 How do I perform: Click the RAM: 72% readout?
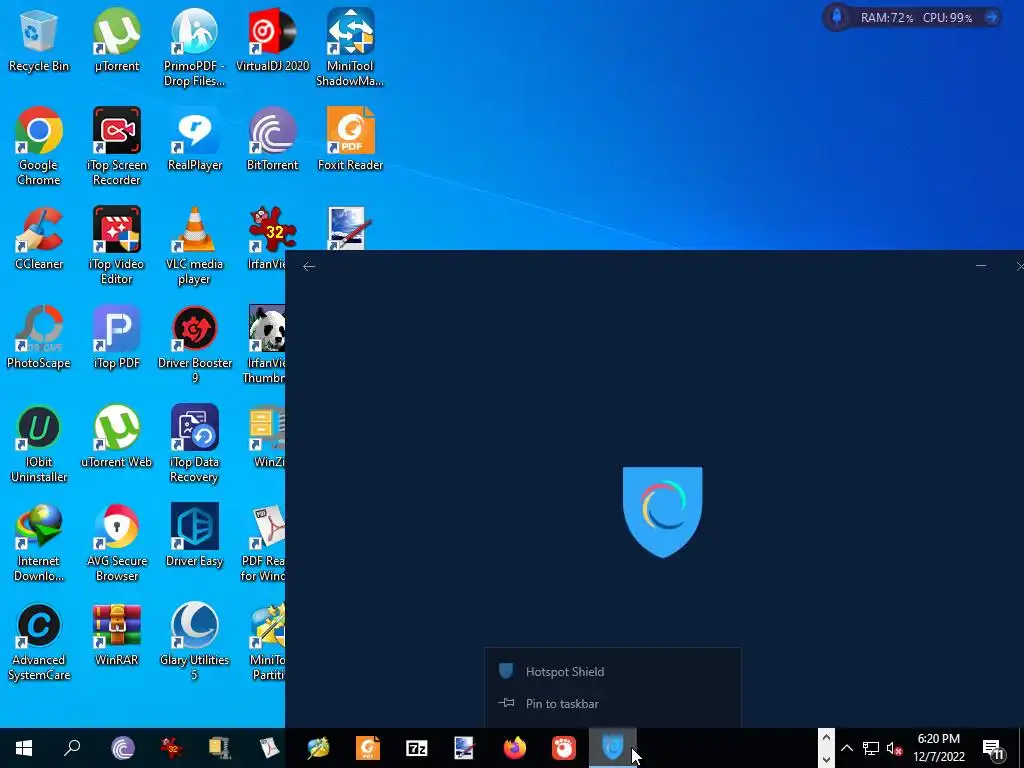[886, 18]
